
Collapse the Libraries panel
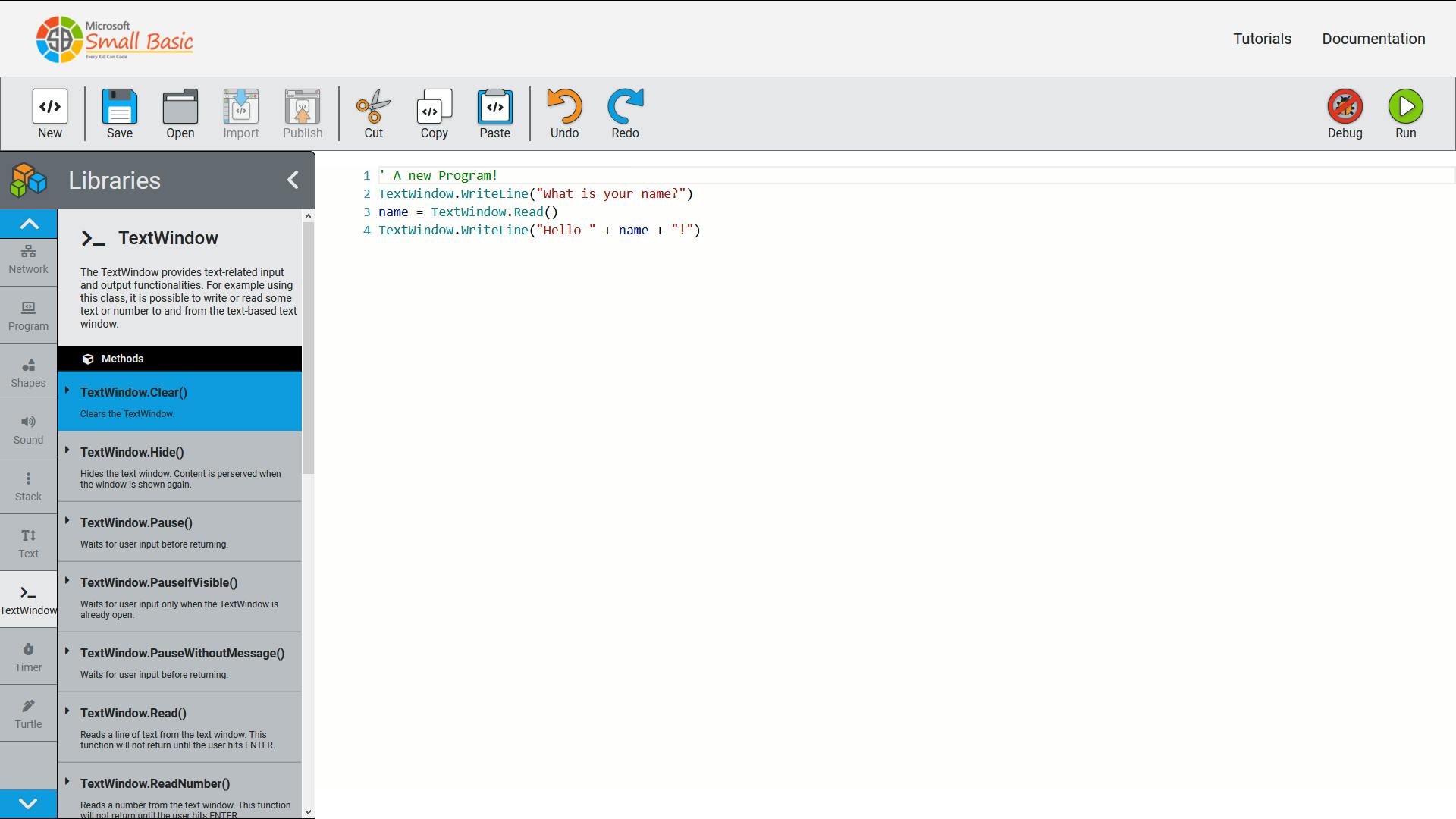pos(293,180)
